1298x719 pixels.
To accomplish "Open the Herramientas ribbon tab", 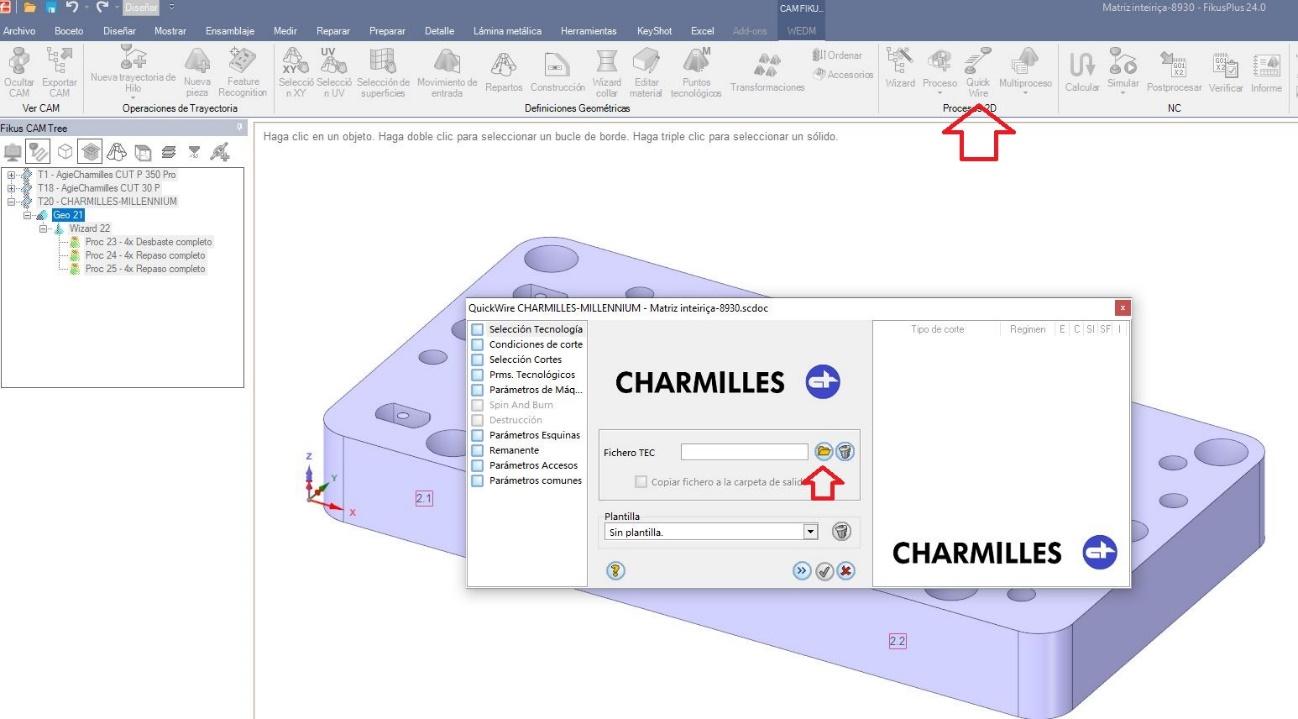I will point(588,31).
